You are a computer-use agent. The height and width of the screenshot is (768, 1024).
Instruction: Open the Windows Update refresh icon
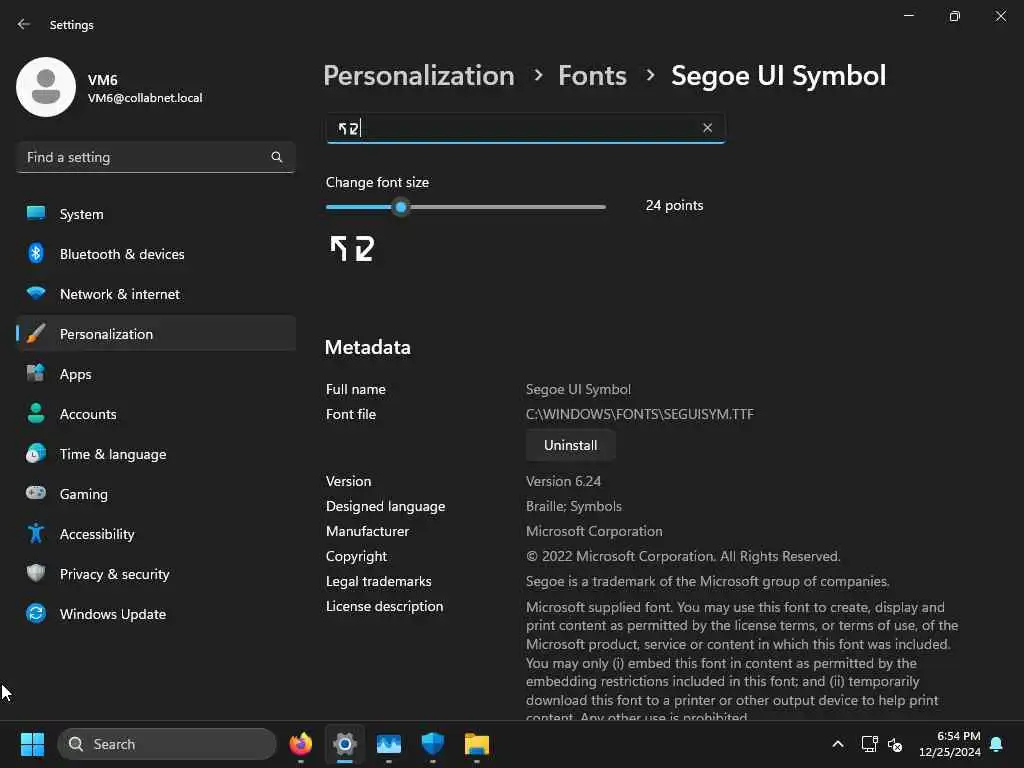click(x=36, y=613)
